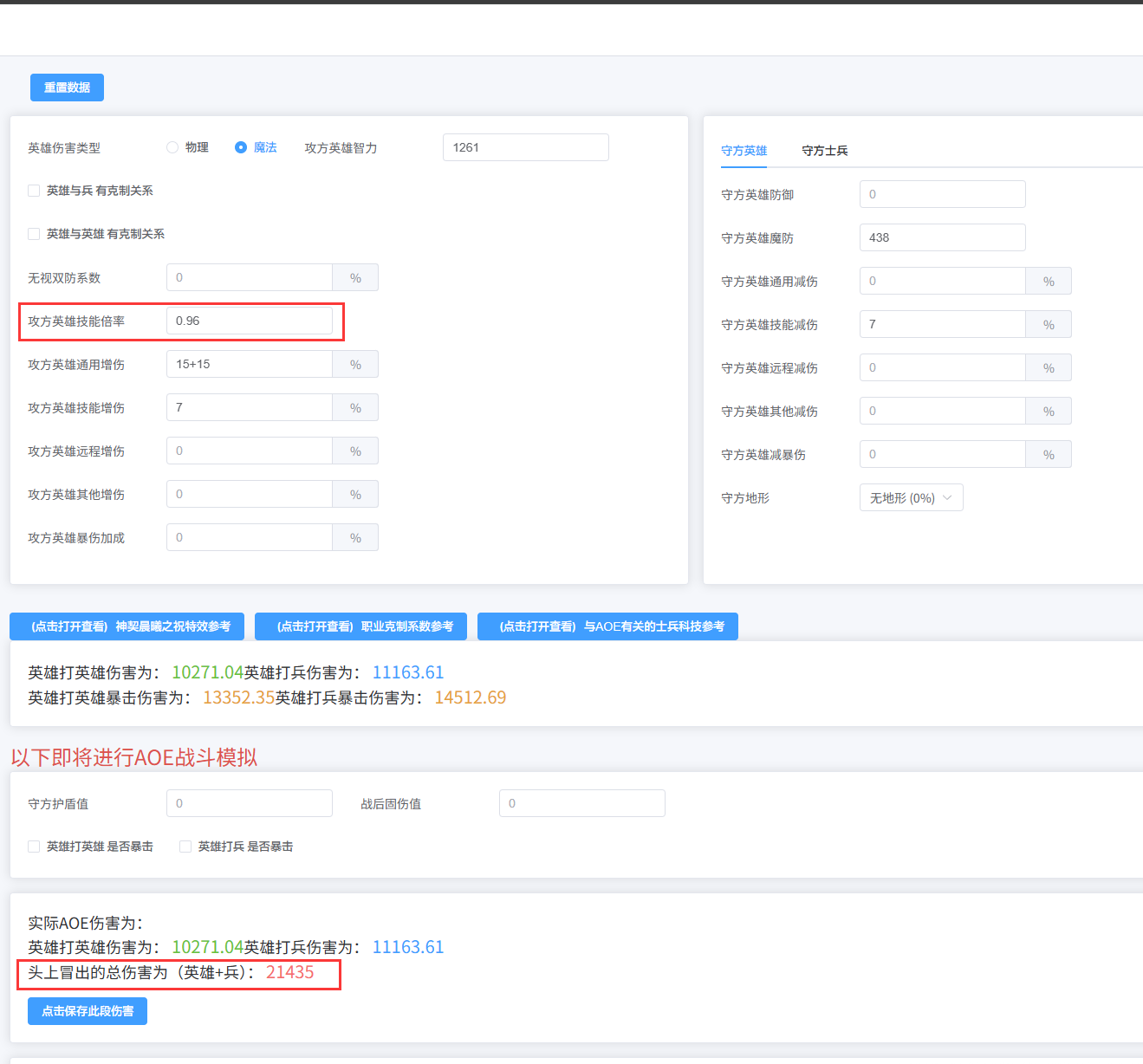Enable 英雄与兵 有克制关系 checkbox

pos(34,191)
